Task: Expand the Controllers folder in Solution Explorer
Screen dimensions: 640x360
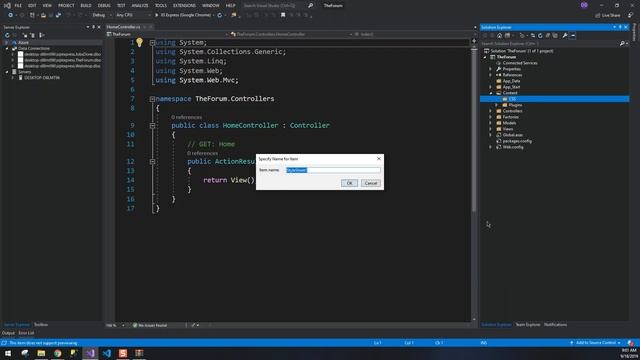Action: [x=491, y=111]
